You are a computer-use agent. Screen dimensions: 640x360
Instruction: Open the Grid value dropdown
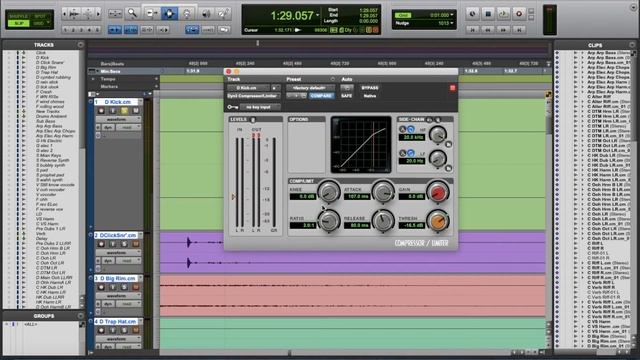point(452,15)
